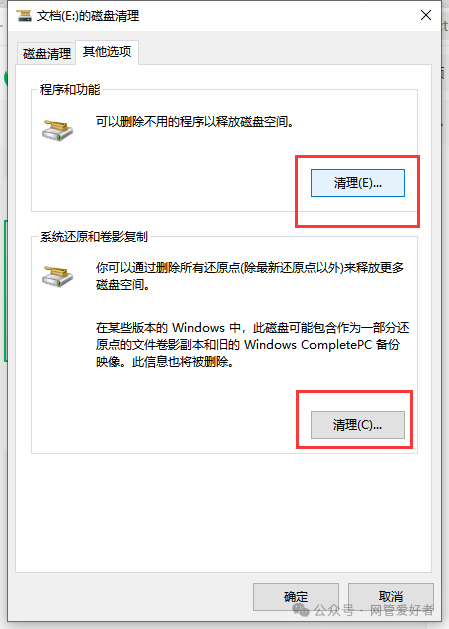Click the 网管爱好者 watermark text

point(401,610)
